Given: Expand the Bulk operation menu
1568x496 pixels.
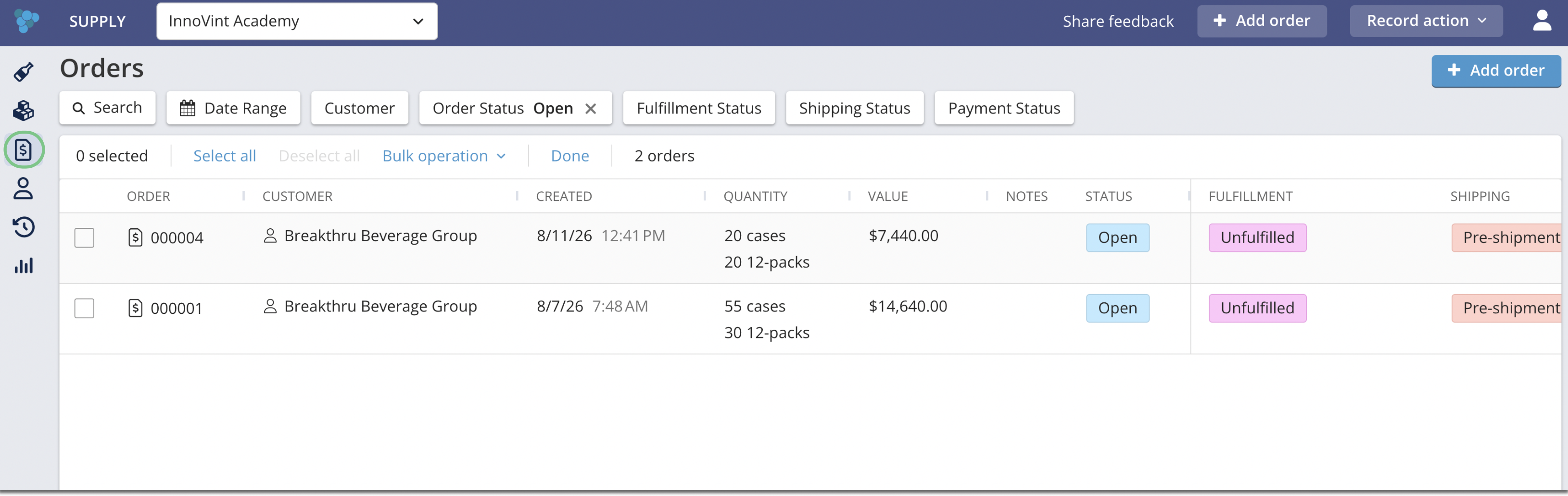Looking at the screenshot, I should 444,156.
